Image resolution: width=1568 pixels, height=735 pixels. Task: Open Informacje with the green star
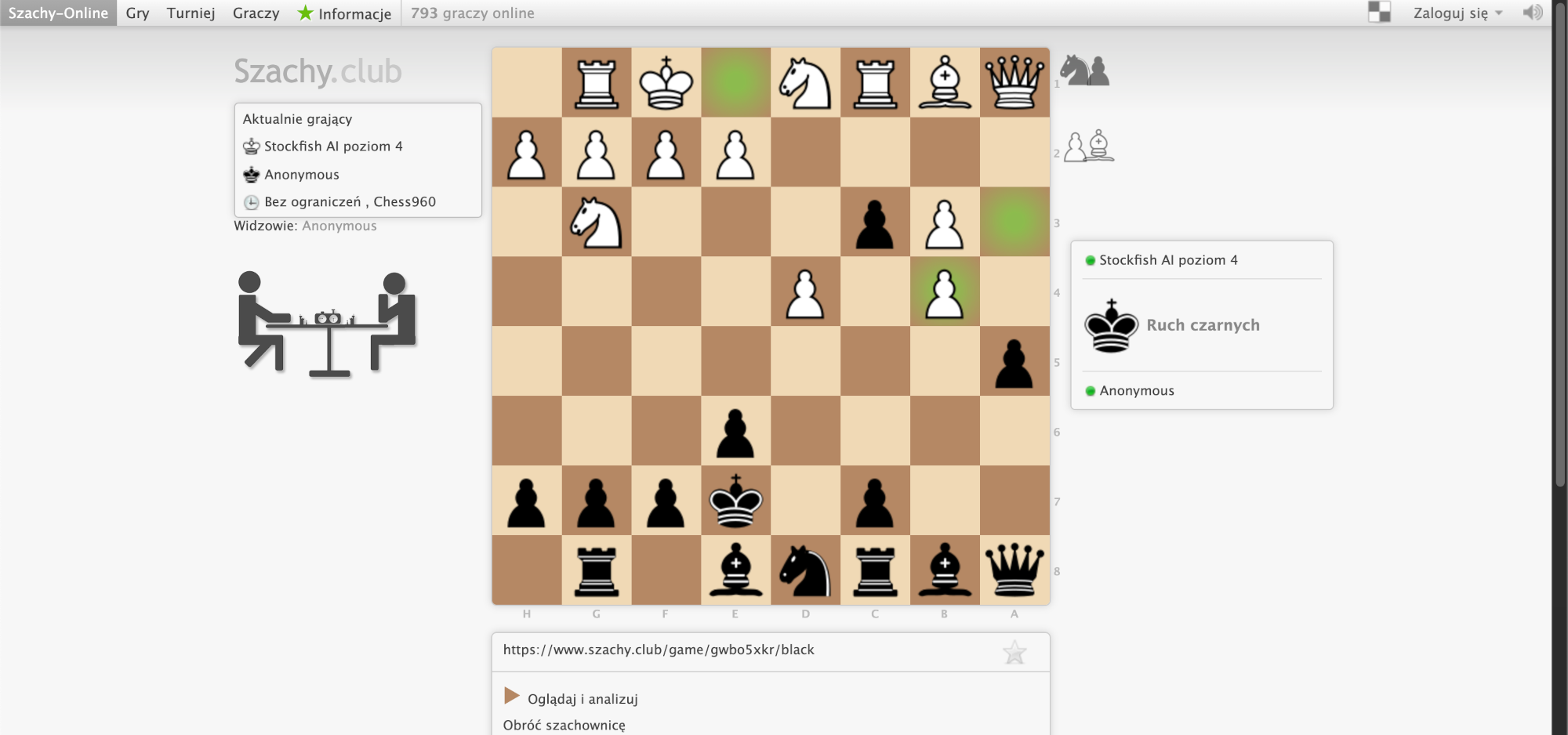pos(344,13)
